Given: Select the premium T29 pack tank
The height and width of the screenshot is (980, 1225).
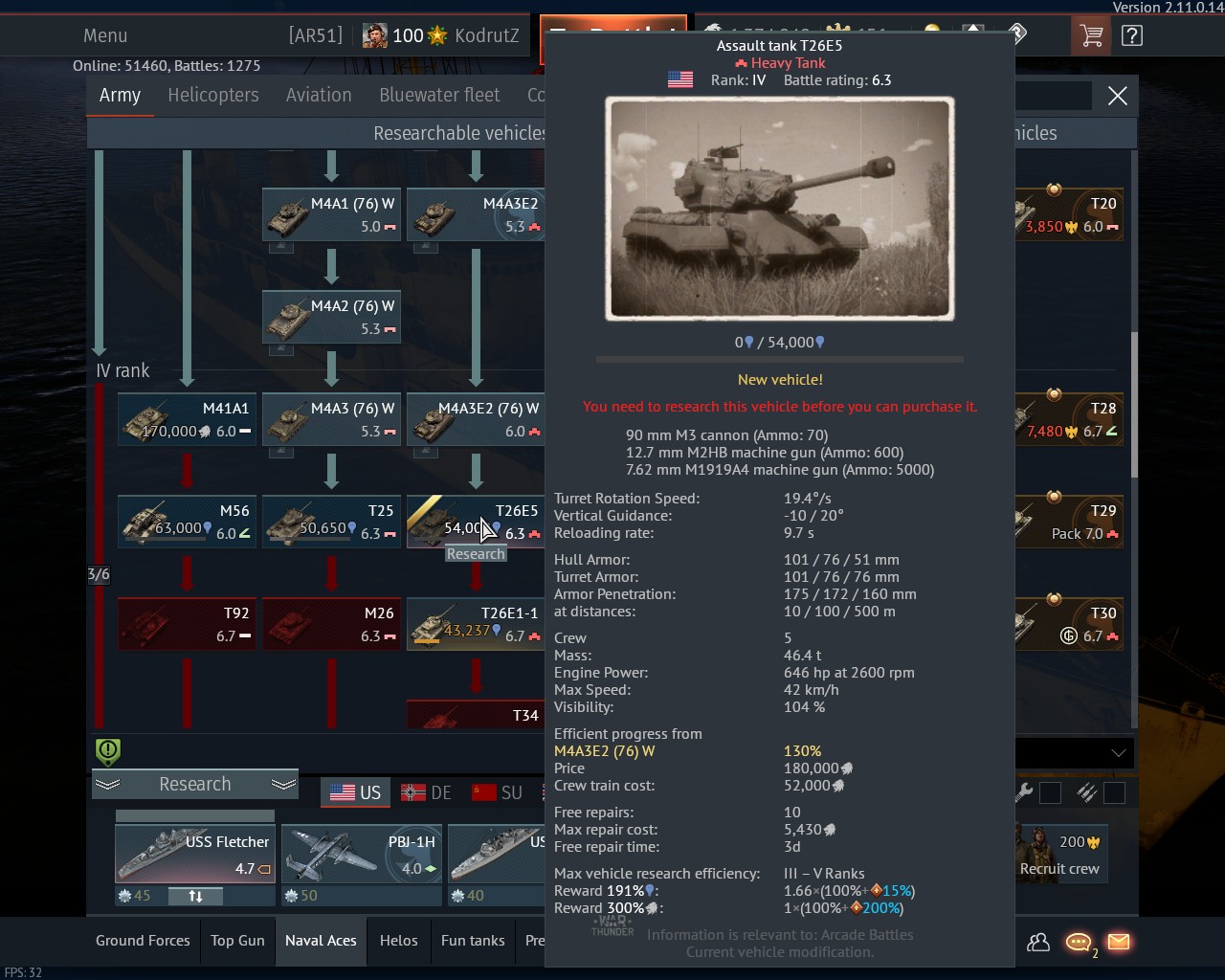Looking at the screenshot, I should [1069, 522].
